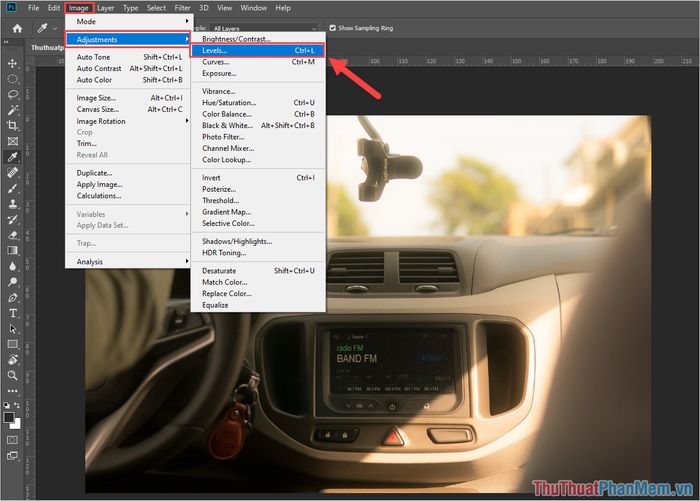This screenshot has width=700, height=501.
Task: Select the Crop tool
Action: pyautogui.click(x=12, y=125)
